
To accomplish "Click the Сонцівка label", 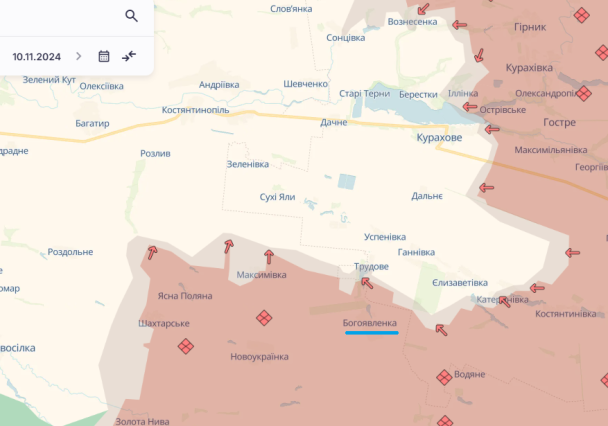I will pyautogui.click(x=345, y=38).
